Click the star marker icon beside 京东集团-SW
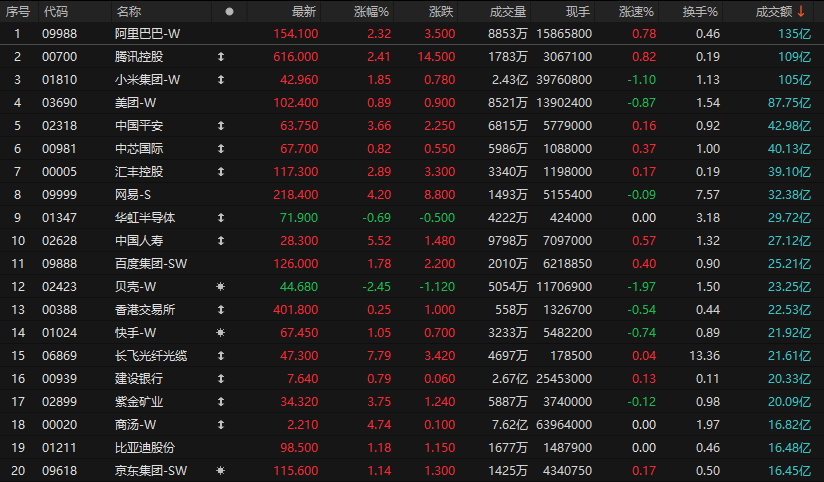Viewport: 824px width, 482px height. click(221, 470)
